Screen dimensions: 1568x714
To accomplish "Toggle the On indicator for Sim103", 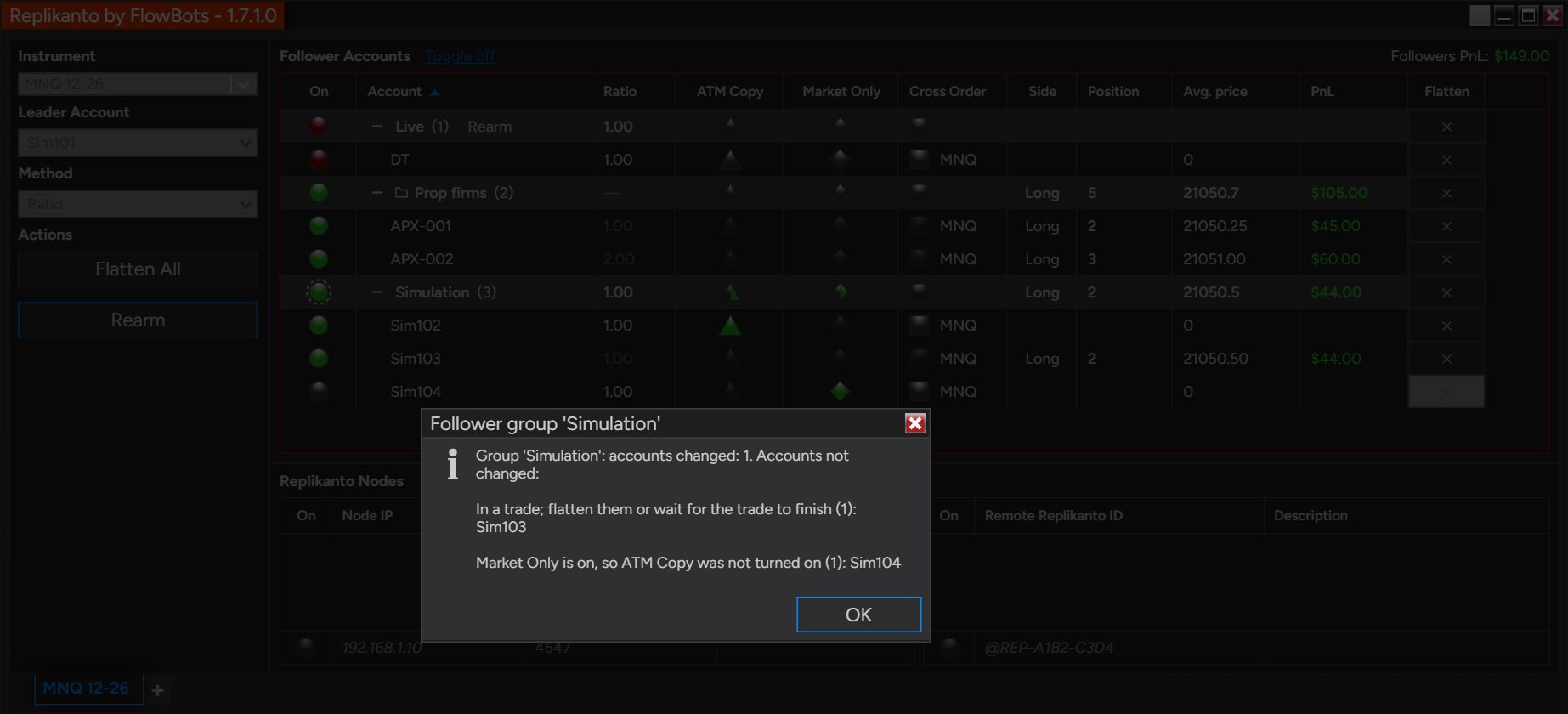I will 319,358.
